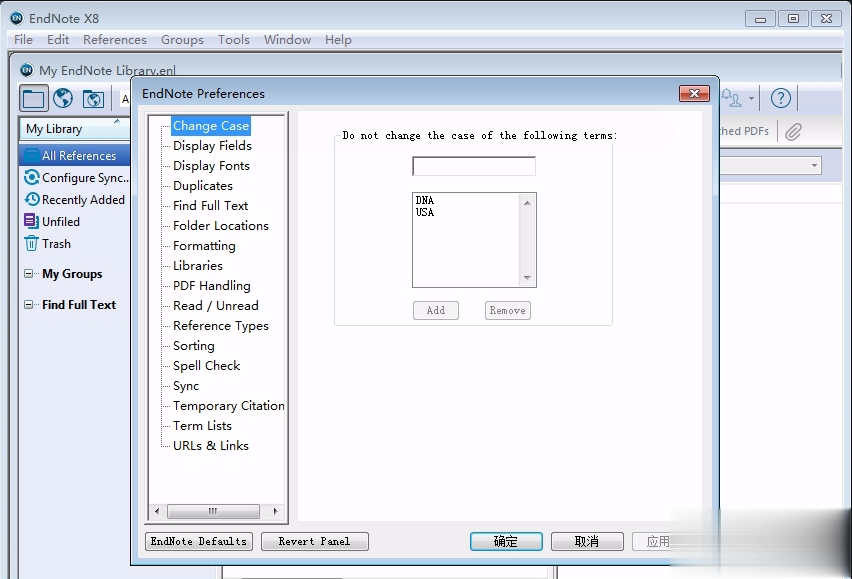
Task: Cancel with the 取消 button
Action: [587, 541]
